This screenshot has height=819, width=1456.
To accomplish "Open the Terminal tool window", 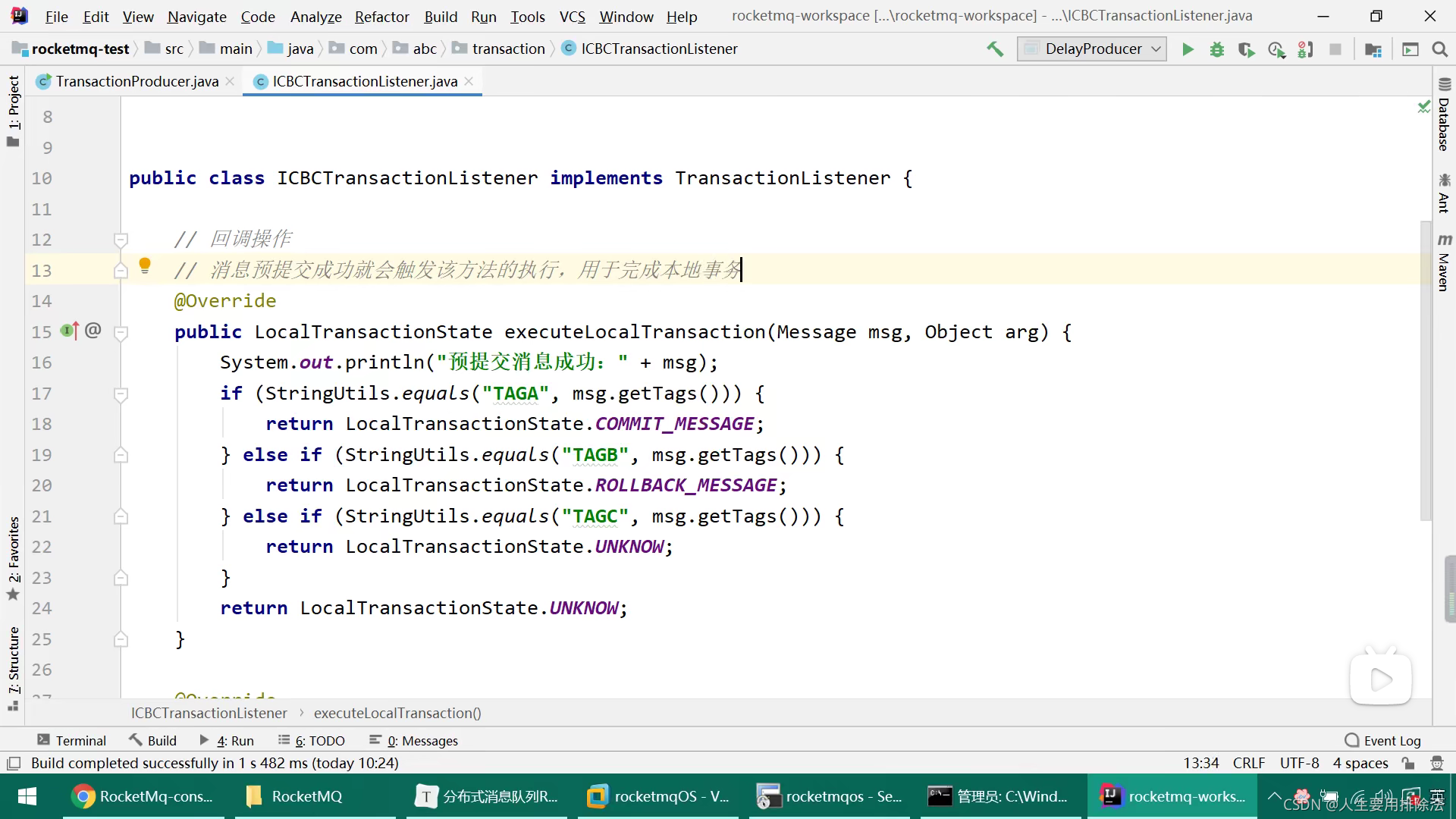I will click(x=71, y=740).
